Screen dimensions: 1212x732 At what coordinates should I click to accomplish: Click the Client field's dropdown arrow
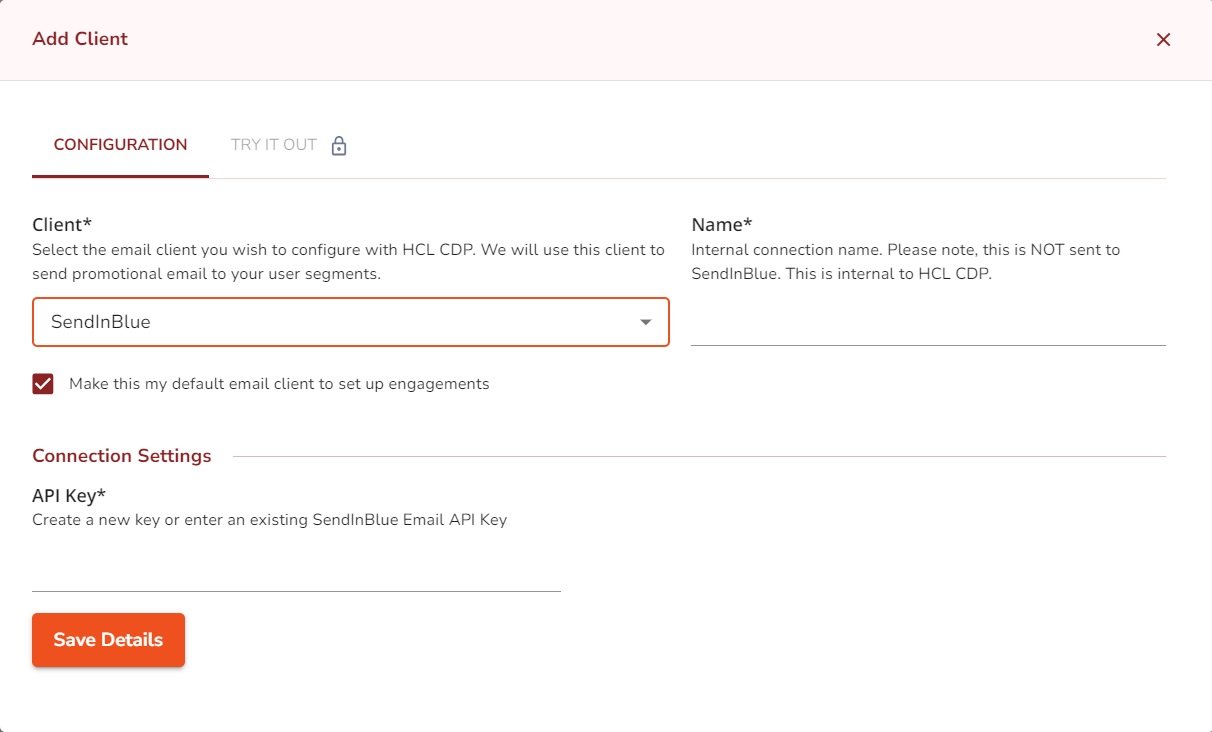point(646,322)
